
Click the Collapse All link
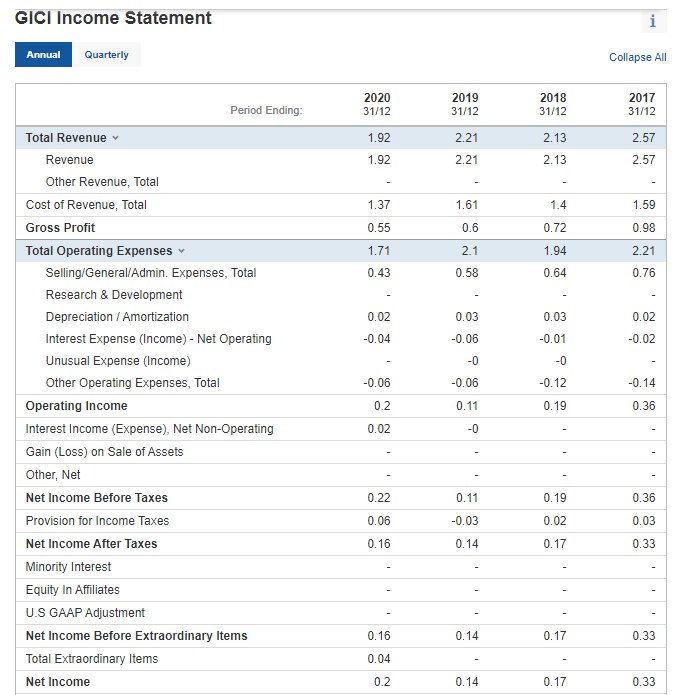click(x=637, y=57)
